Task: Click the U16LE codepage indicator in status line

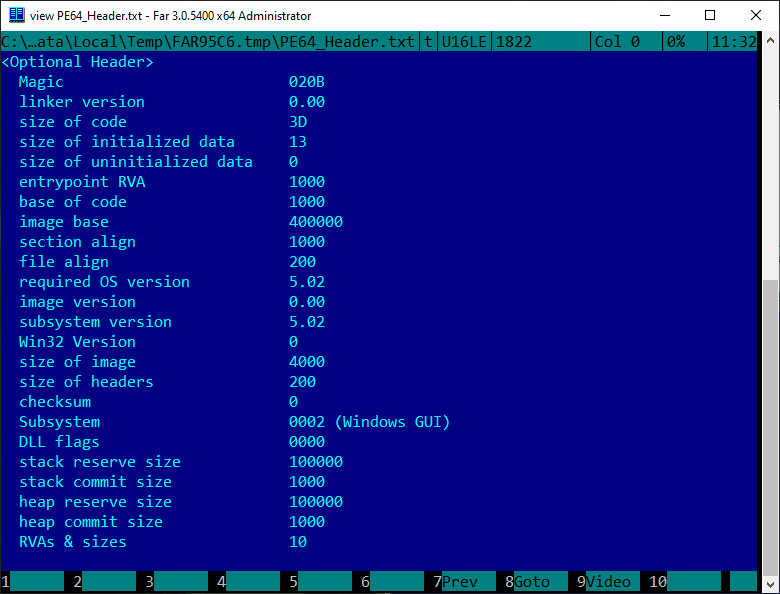Action: 464,42
